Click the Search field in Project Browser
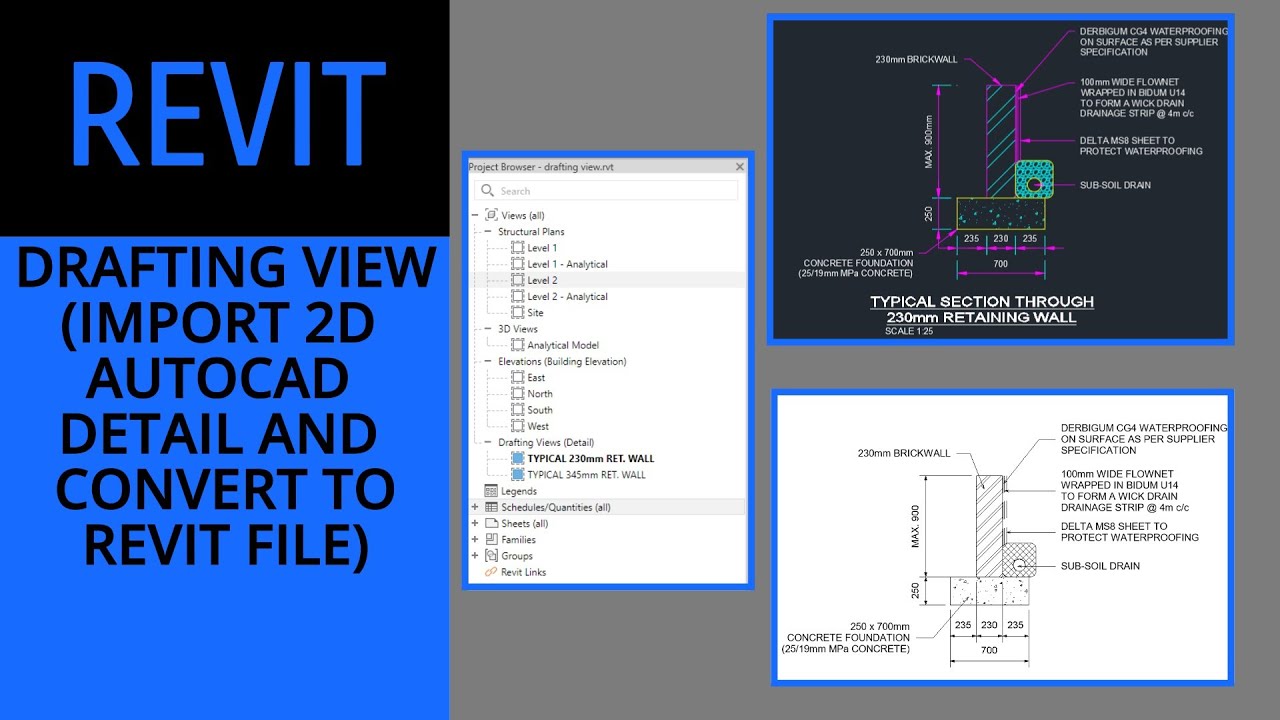Screen dimensions: 1280x720 pyautogui.click(x=607, y=191)
